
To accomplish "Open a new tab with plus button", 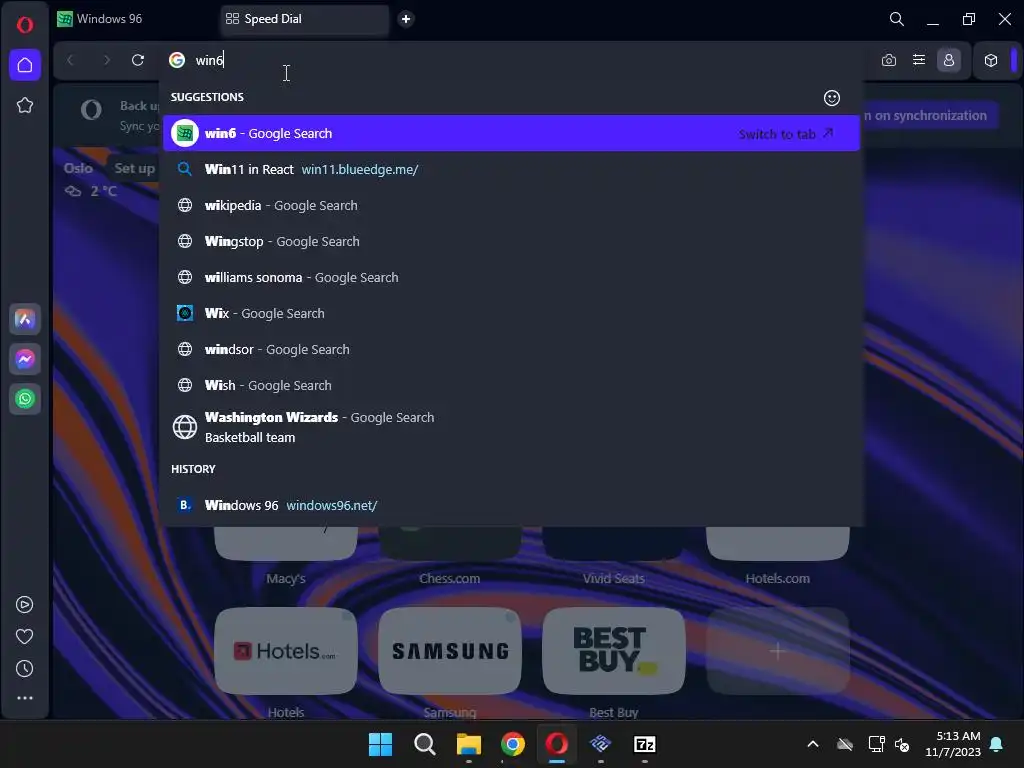I will [406, 19].
